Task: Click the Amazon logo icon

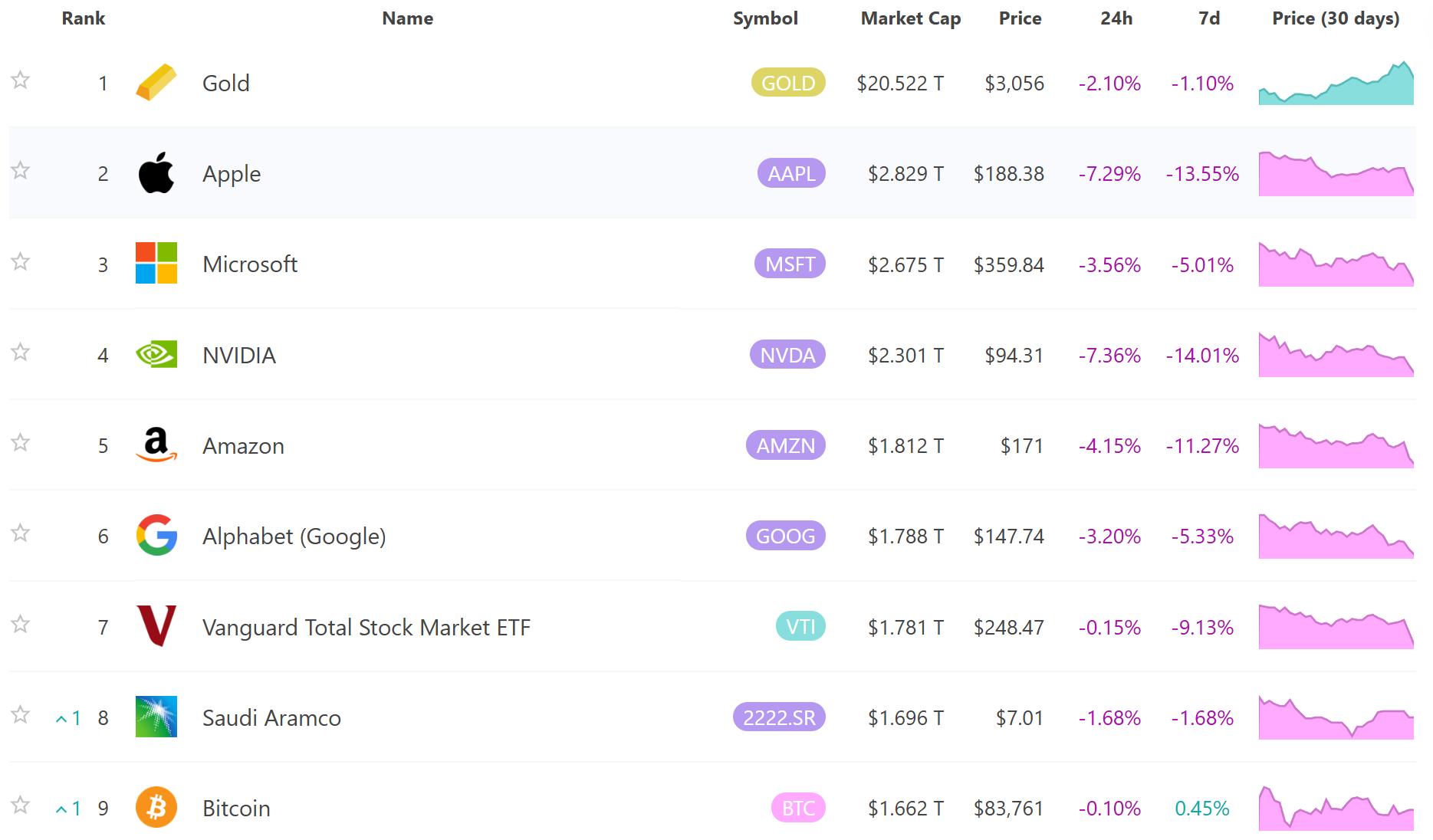Action: coord(156,445)
